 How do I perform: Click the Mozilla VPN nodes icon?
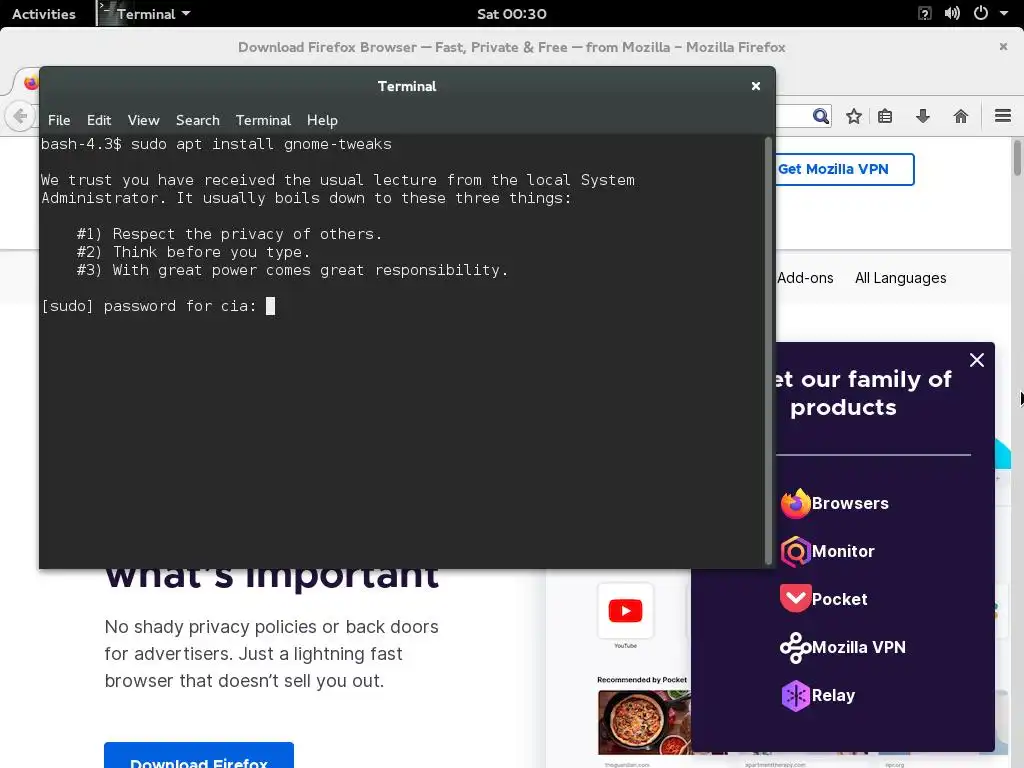click(x=795, y=648)
